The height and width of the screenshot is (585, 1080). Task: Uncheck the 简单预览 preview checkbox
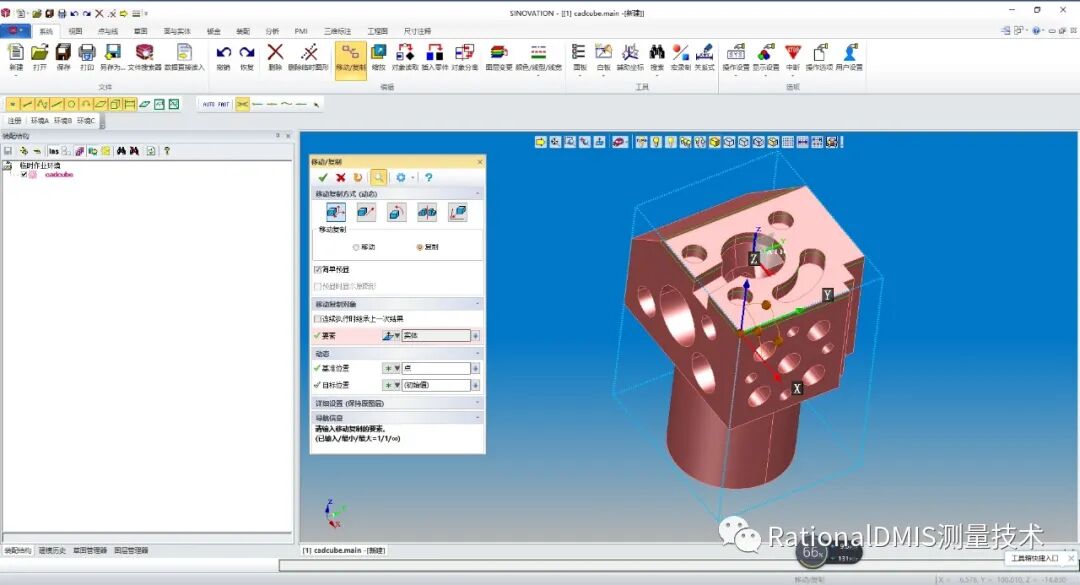(317, 268)
